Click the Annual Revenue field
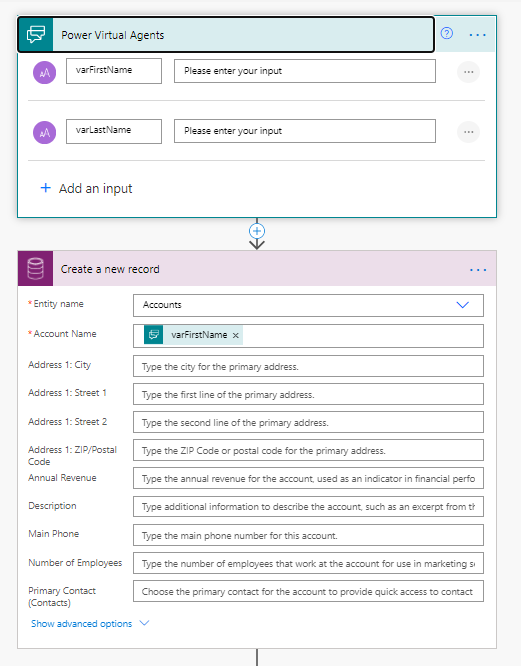This screenshot has width=521, height=666. click(308, 478)
